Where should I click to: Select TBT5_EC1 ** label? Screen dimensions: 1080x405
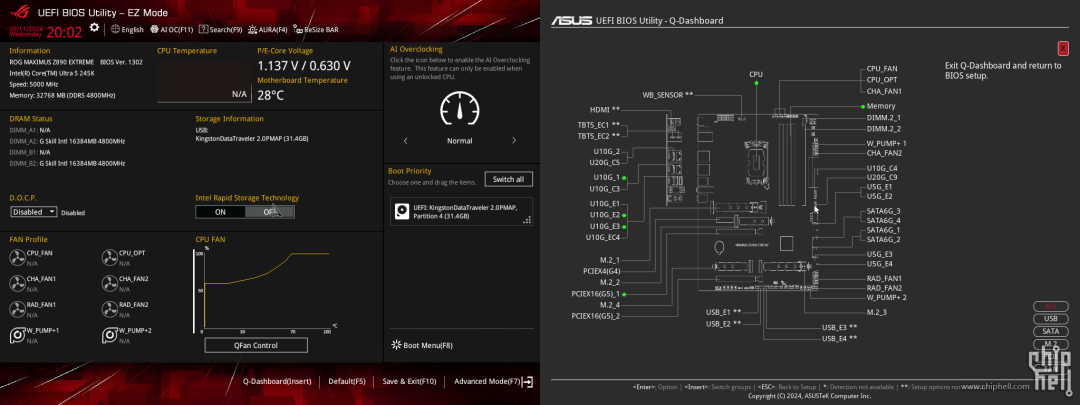(x=599, y=125)
